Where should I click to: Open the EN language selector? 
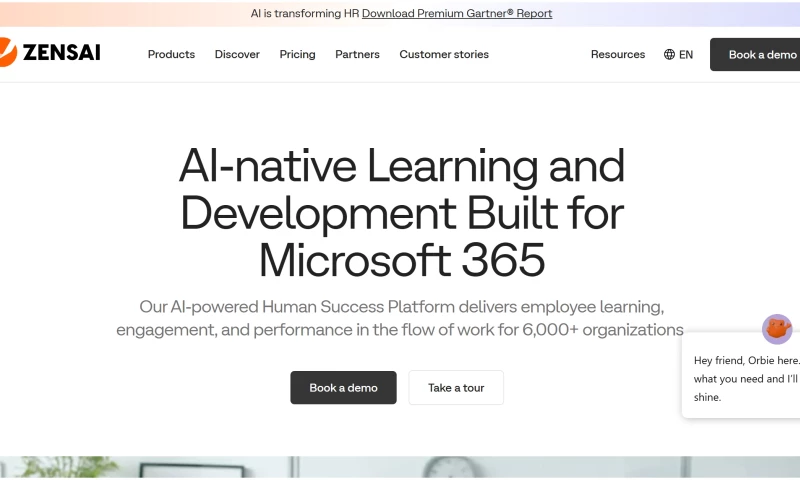[679, 55]
